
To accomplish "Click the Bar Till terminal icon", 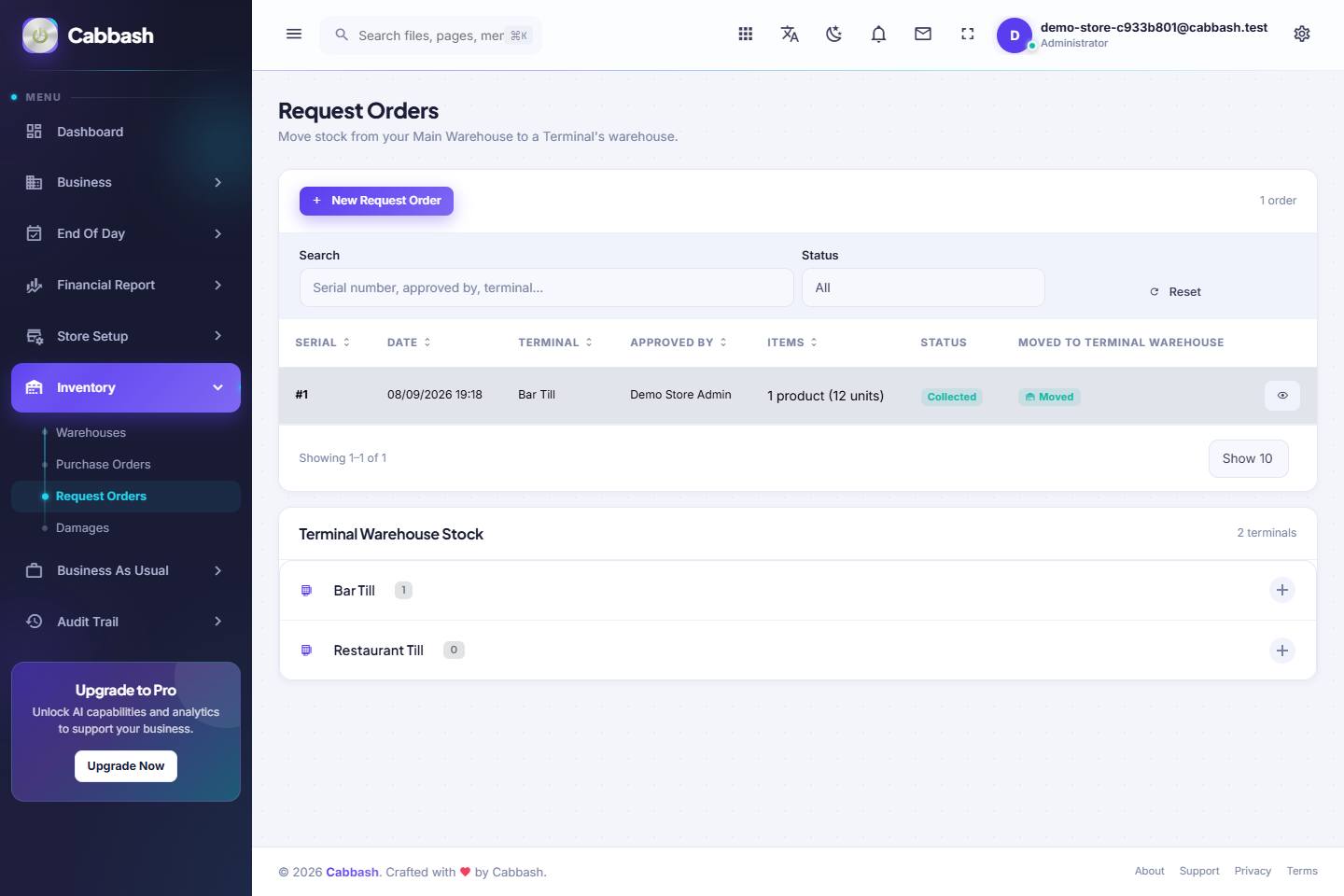I will (306, 591).
